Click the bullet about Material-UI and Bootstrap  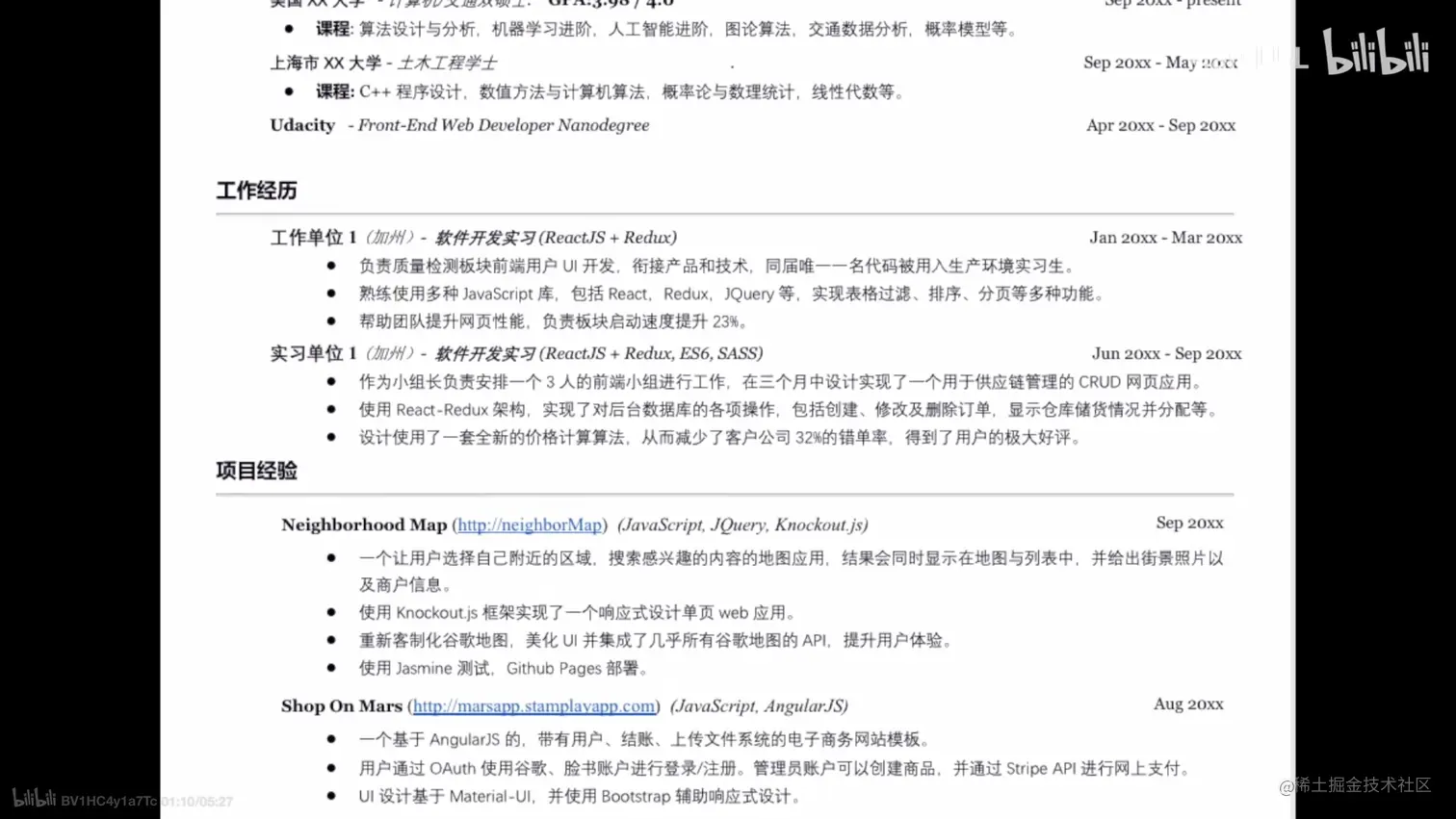[x=580, y=796]
